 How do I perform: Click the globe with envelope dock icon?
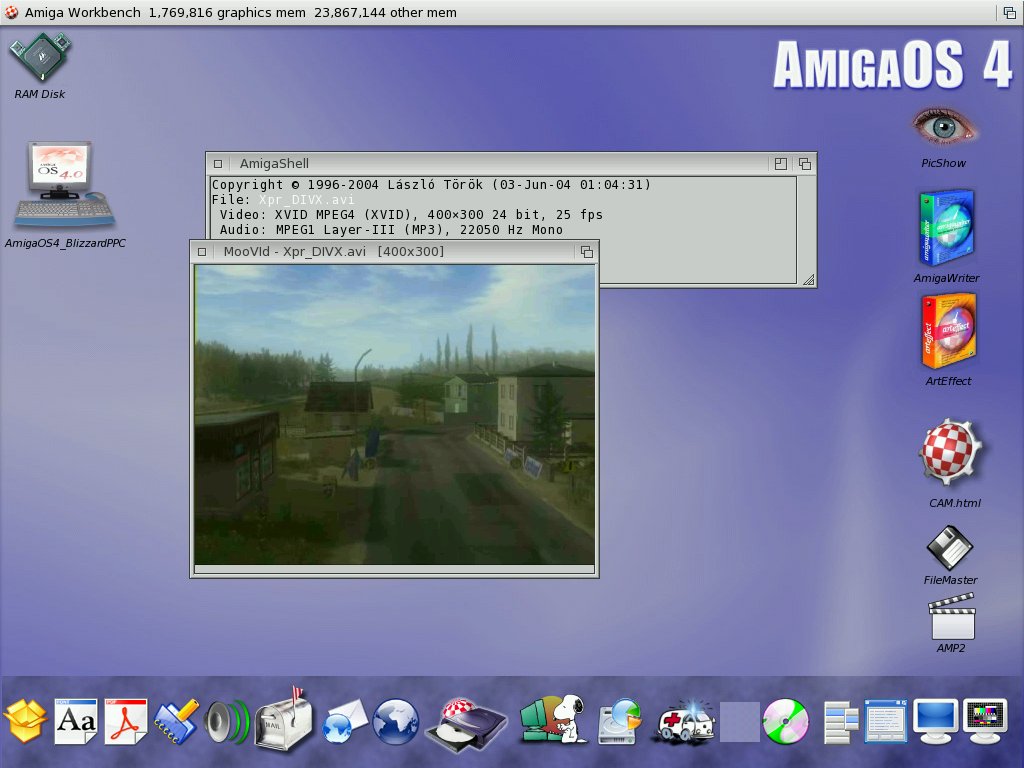(x=345, y=722)
